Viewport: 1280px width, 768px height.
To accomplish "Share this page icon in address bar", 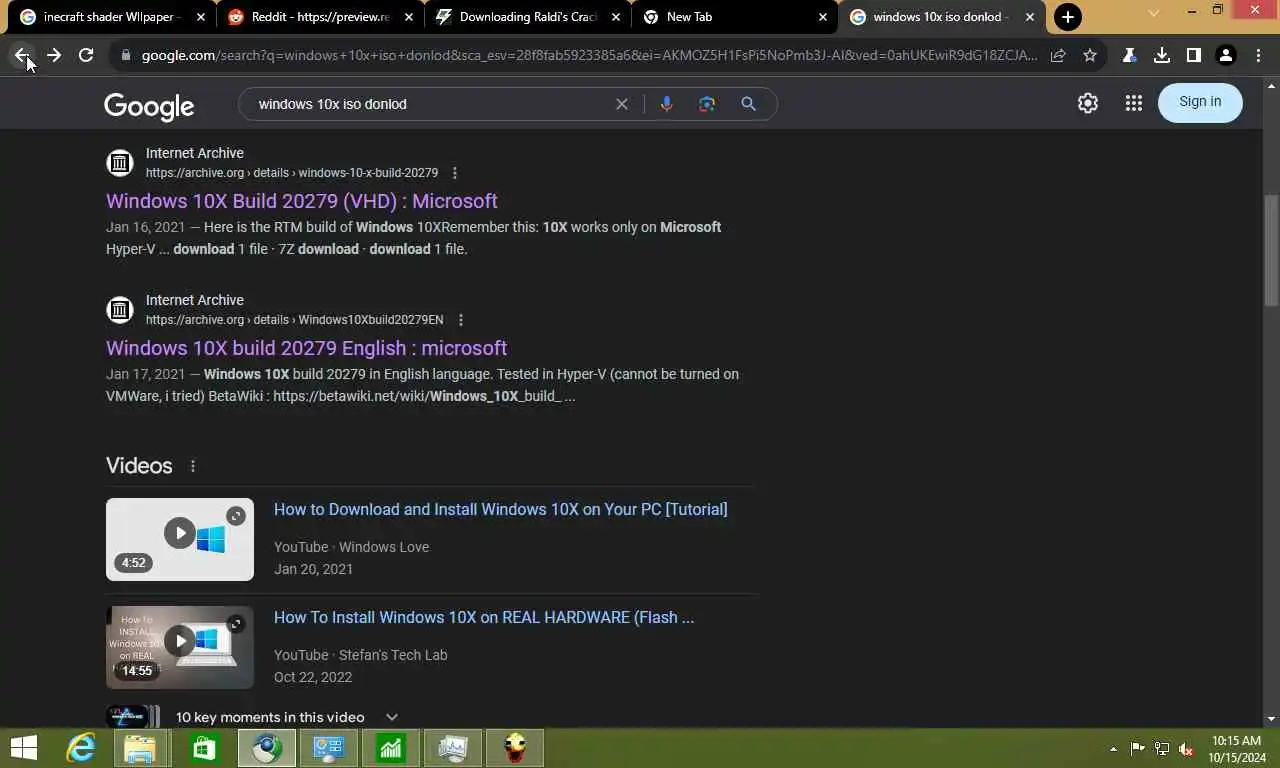I will [1058, 56].
